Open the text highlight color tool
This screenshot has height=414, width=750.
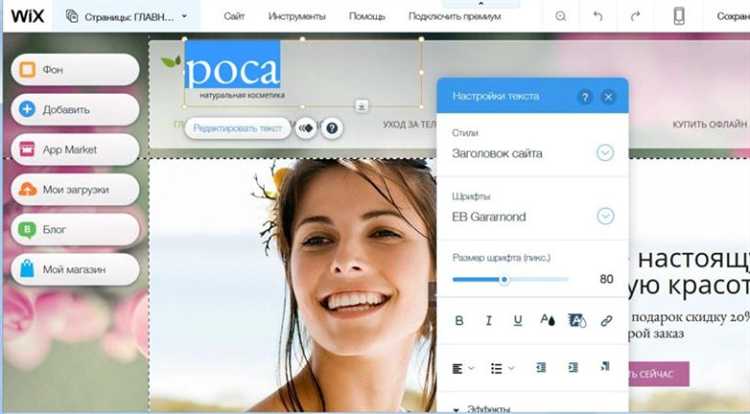(x=576, y=320)
